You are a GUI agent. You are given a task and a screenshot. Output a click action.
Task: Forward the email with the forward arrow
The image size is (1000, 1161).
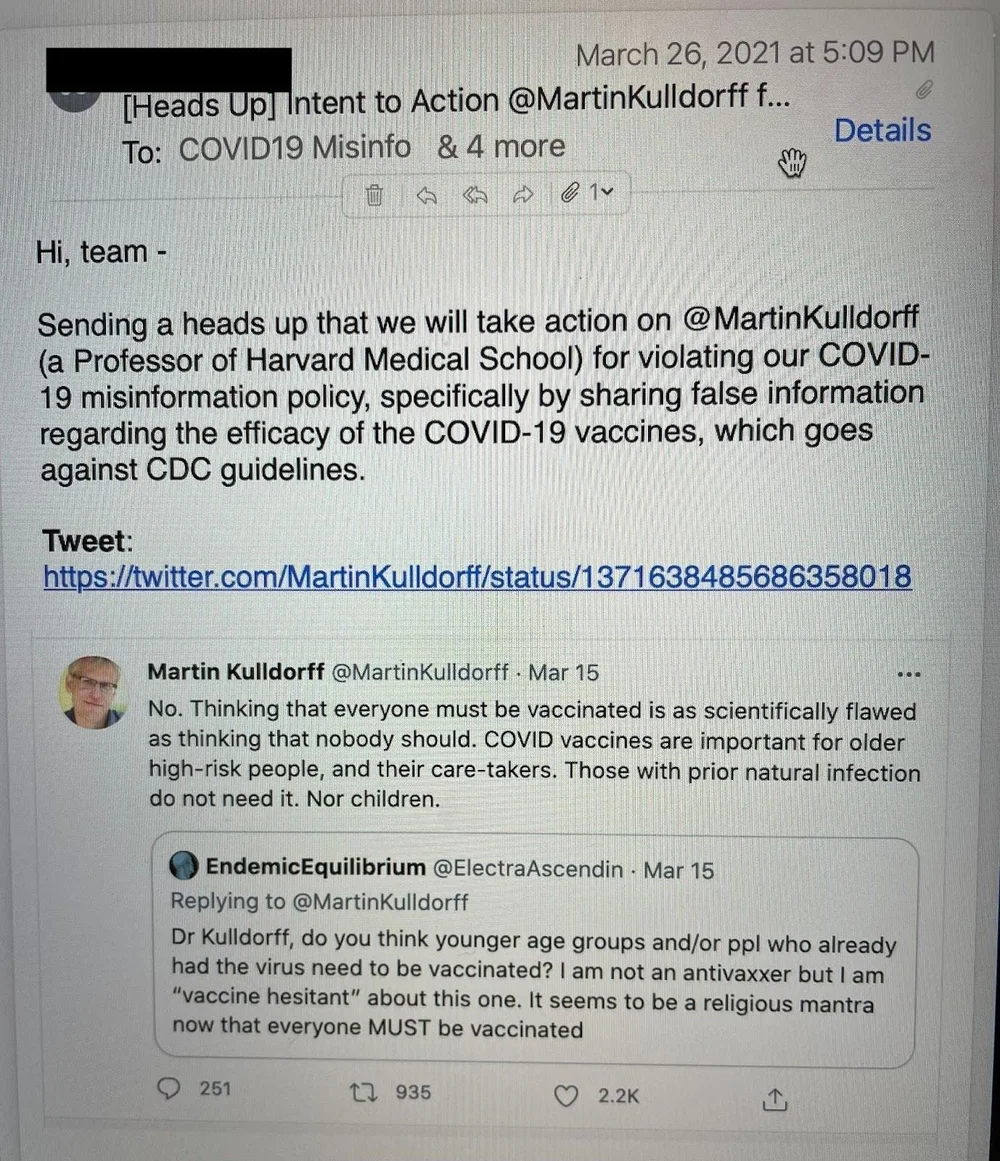[523, 195]
